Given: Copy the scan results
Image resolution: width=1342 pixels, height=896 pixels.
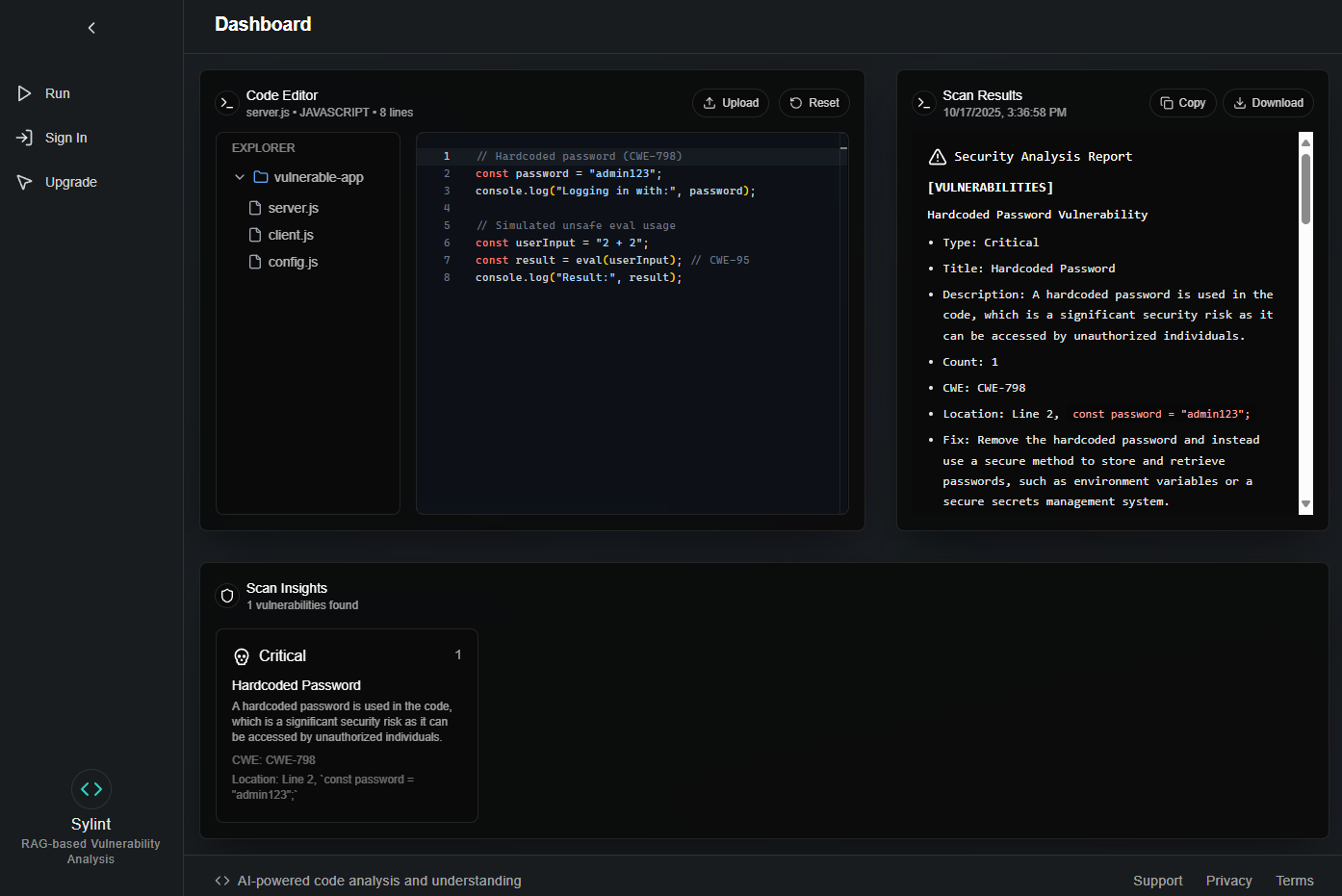Looking at the screenshot, I should (x=1182, y=103).
